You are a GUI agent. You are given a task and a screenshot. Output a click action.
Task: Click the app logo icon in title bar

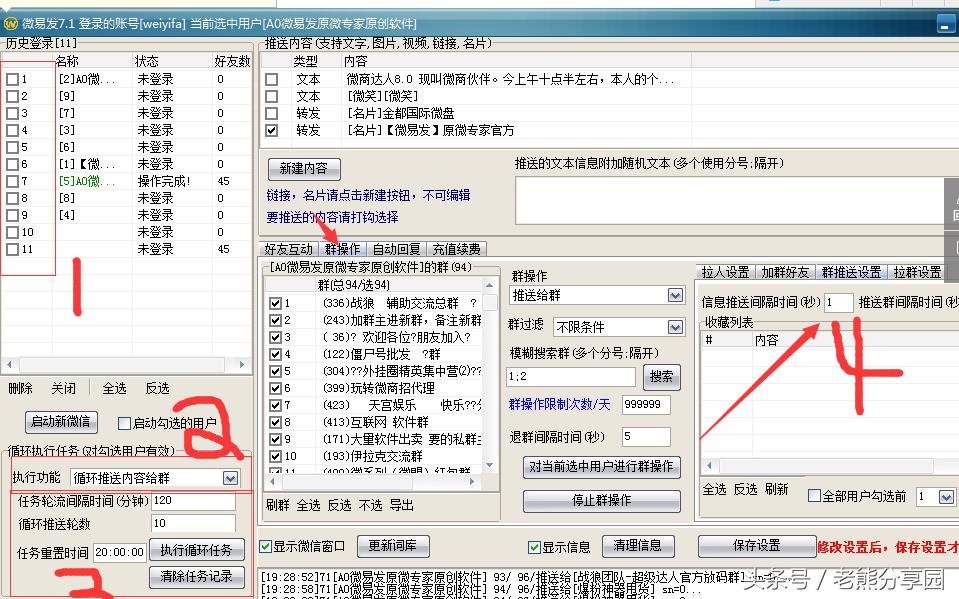pyautogui.click(x=10, y=24)
